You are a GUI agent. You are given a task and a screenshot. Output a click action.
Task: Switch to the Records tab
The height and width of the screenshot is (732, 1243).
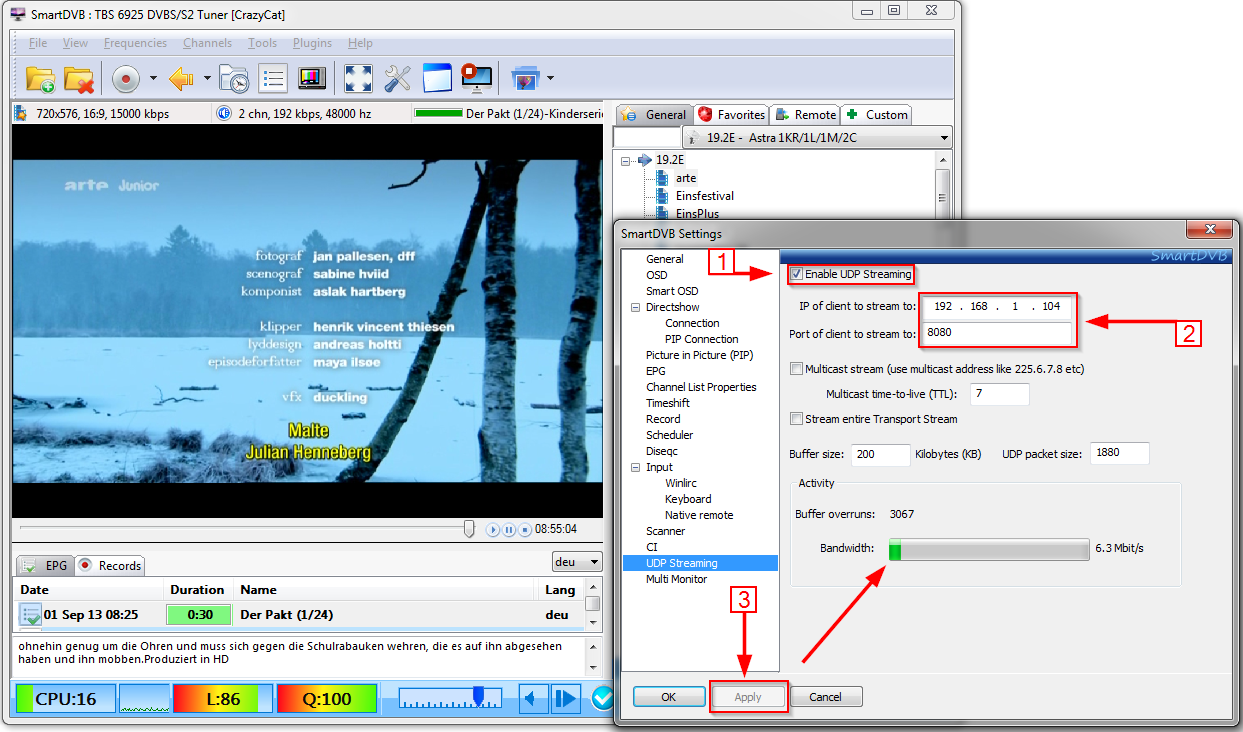point(110,565)
